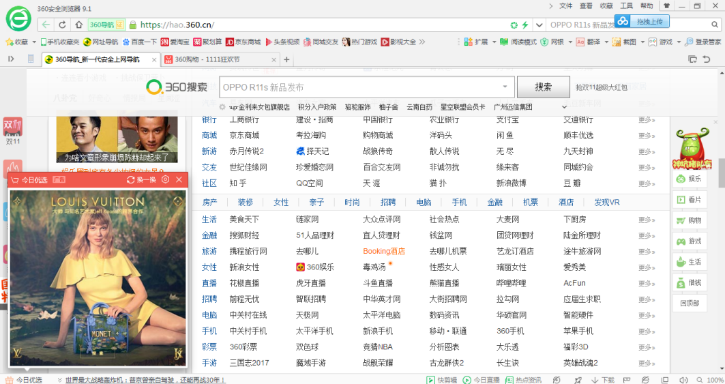Click the 下载 download icon in status bar

[603, 380]
